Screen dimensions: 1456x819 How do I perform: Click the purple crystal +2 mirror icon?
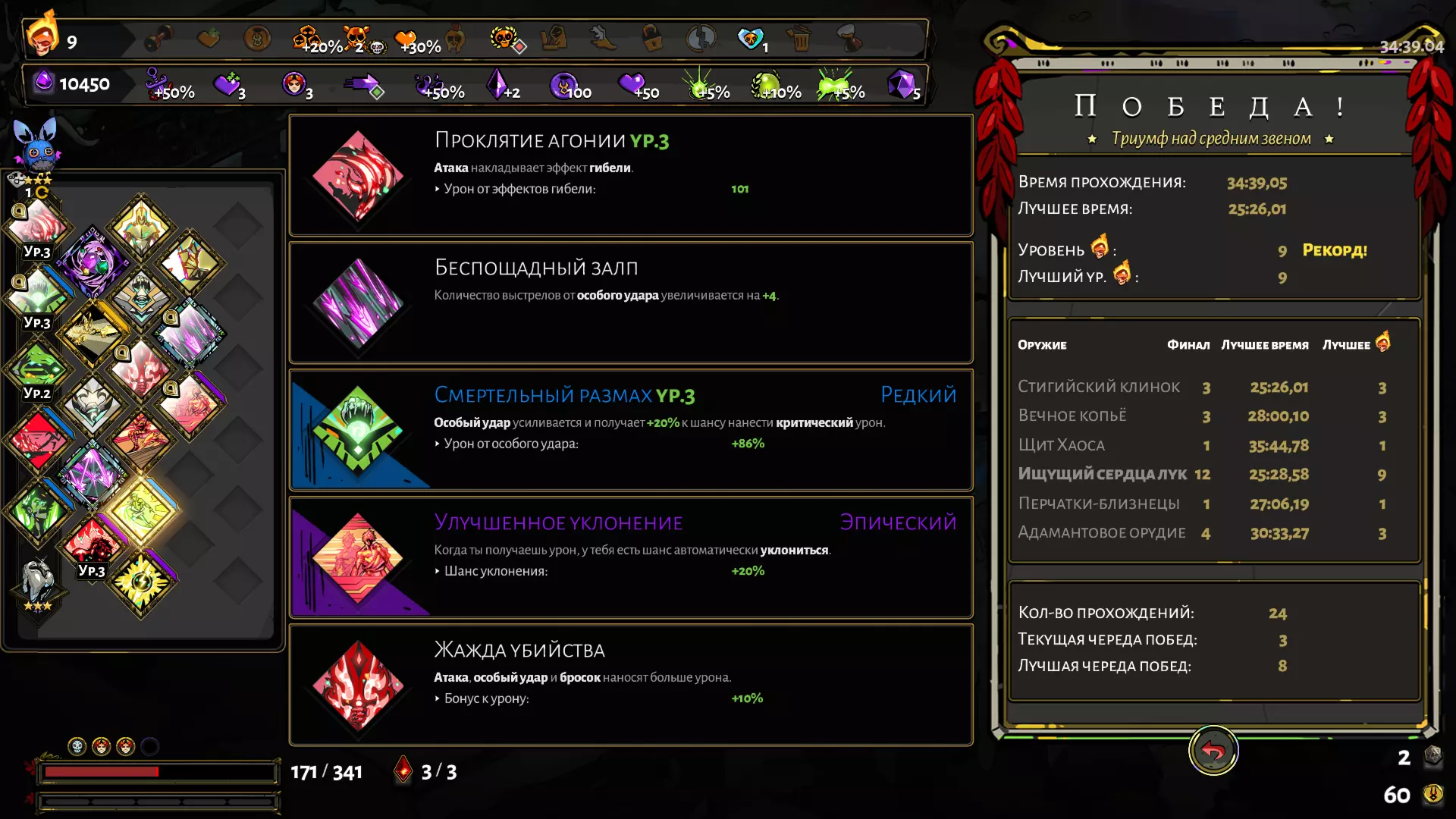[x=497, y=83]
